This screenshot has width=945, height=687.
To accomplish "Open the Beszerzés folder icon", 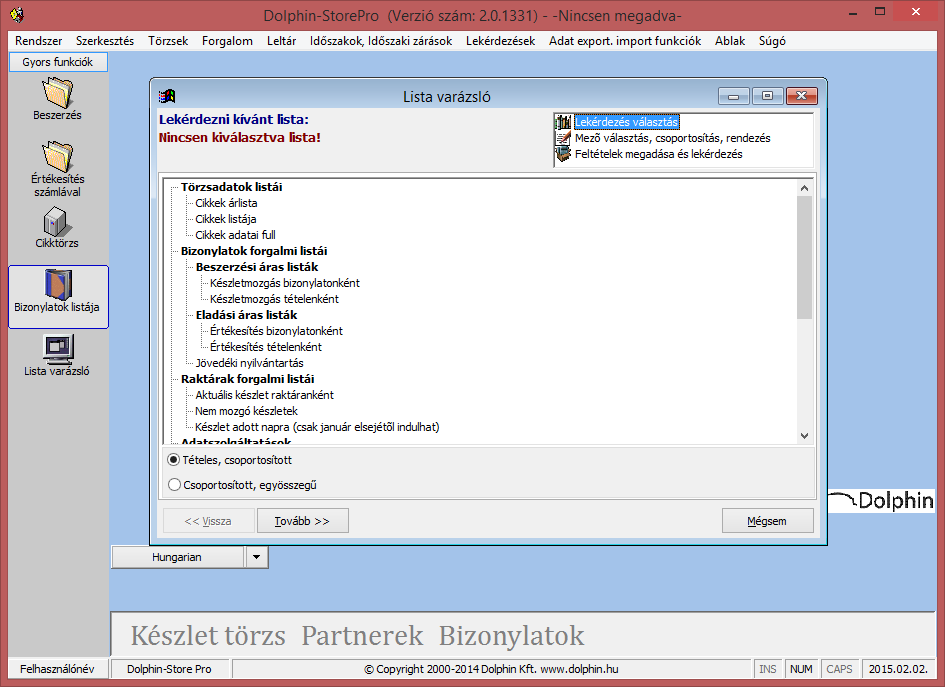I will [x=57, y=91].
